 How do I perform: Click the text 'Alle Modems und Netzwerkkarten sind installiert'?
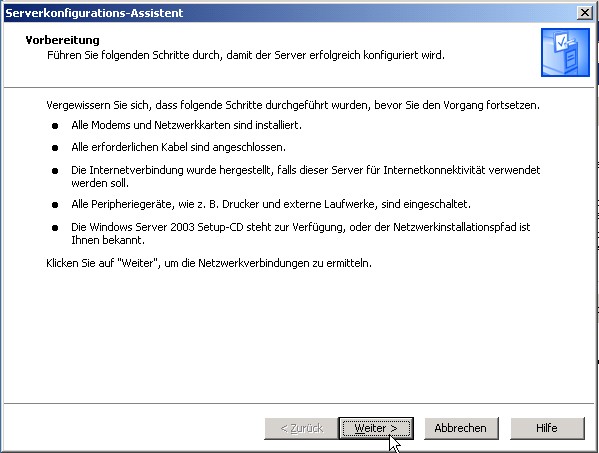(x=186, y=125)
